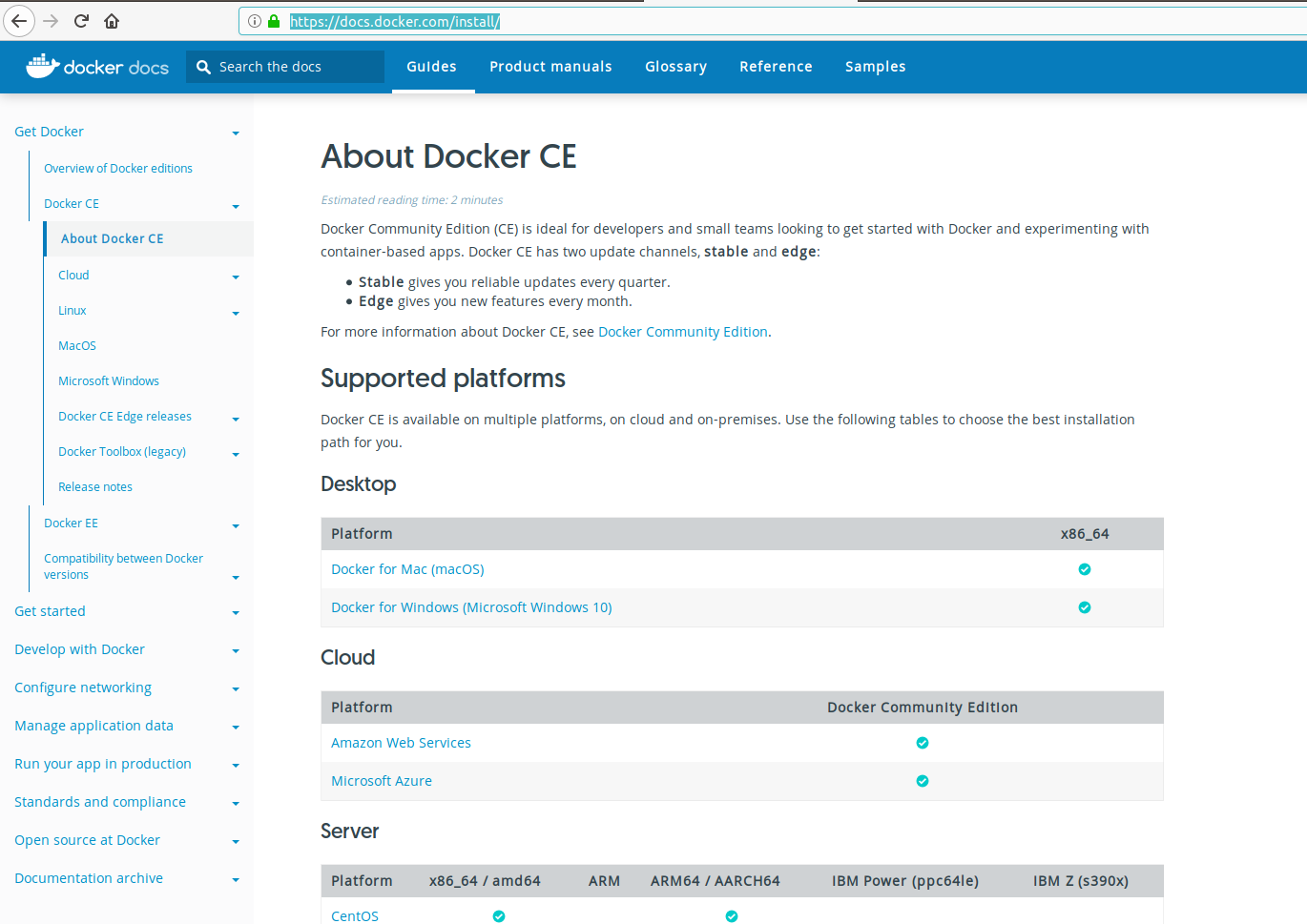Click the checkmark in Amazon Web Services row
1307x924 pixels.
point(922,743)
